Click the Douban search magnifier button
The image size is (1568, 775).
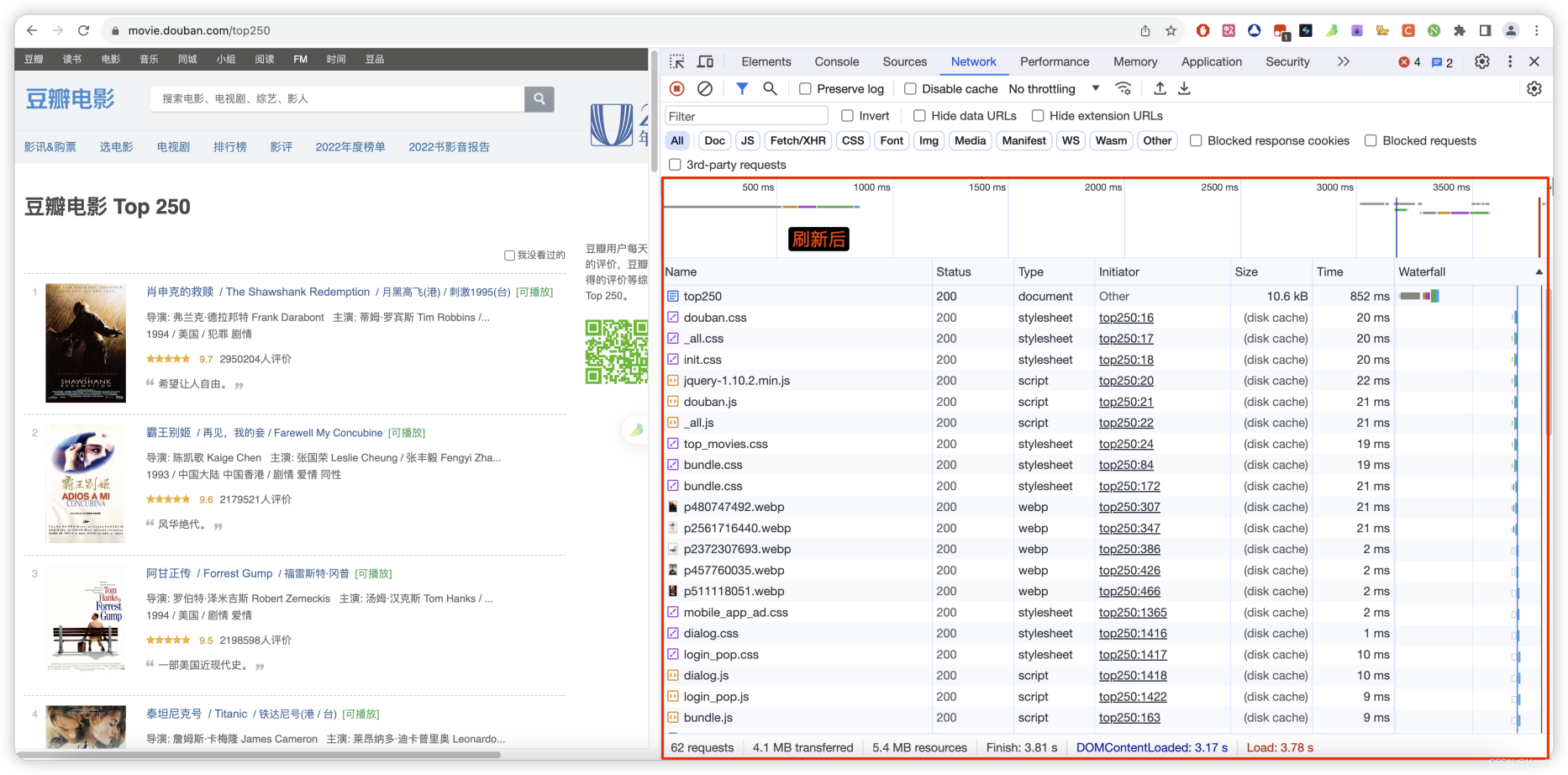coord(539,98)
